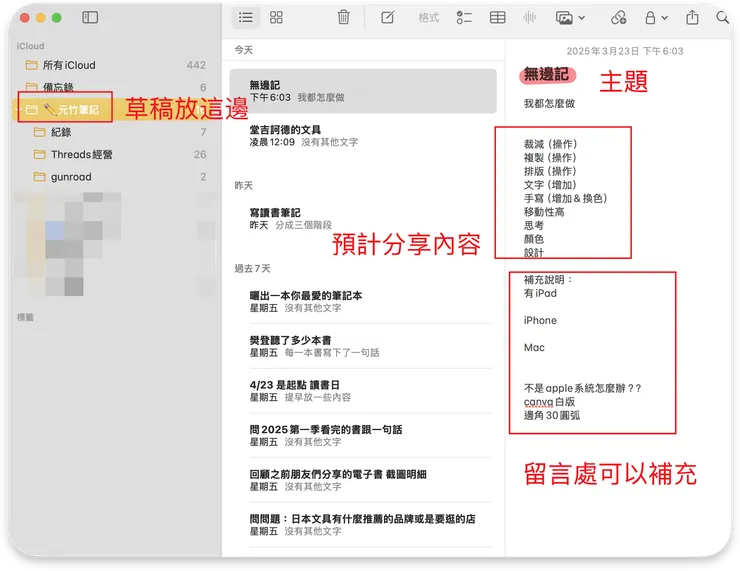
Task: Open the photo media icon
Action: (x=564, y=18)
